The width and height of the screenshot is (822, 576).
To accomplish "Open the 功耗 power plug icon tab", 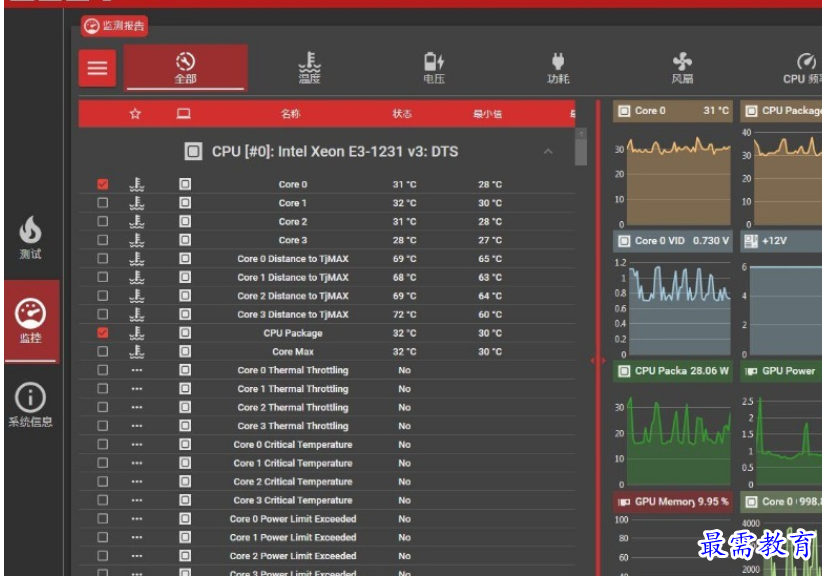I will click(558, 68).
